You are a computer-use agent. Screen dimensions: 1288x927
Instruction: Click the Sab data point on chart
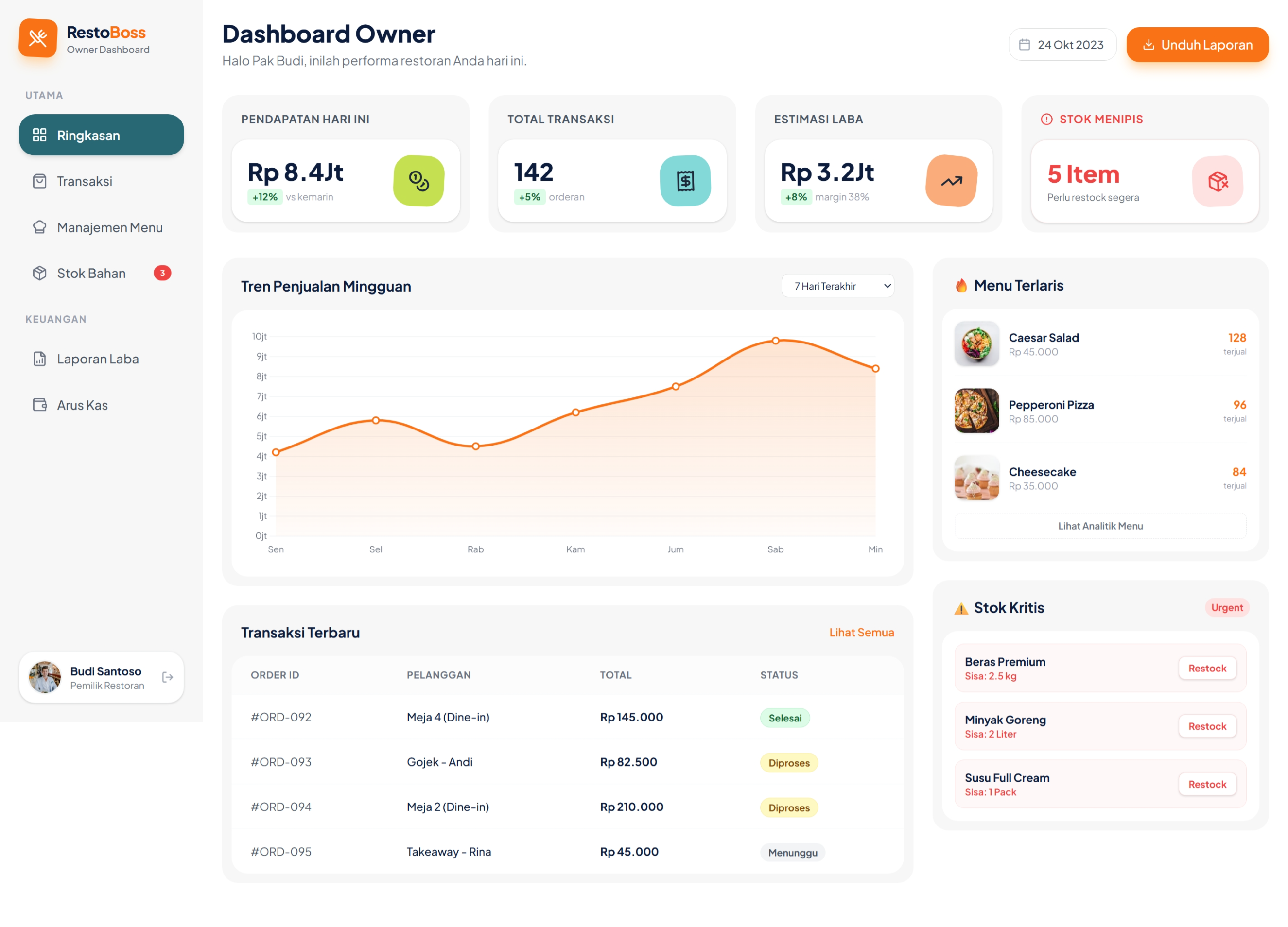[x=775, y=341]
